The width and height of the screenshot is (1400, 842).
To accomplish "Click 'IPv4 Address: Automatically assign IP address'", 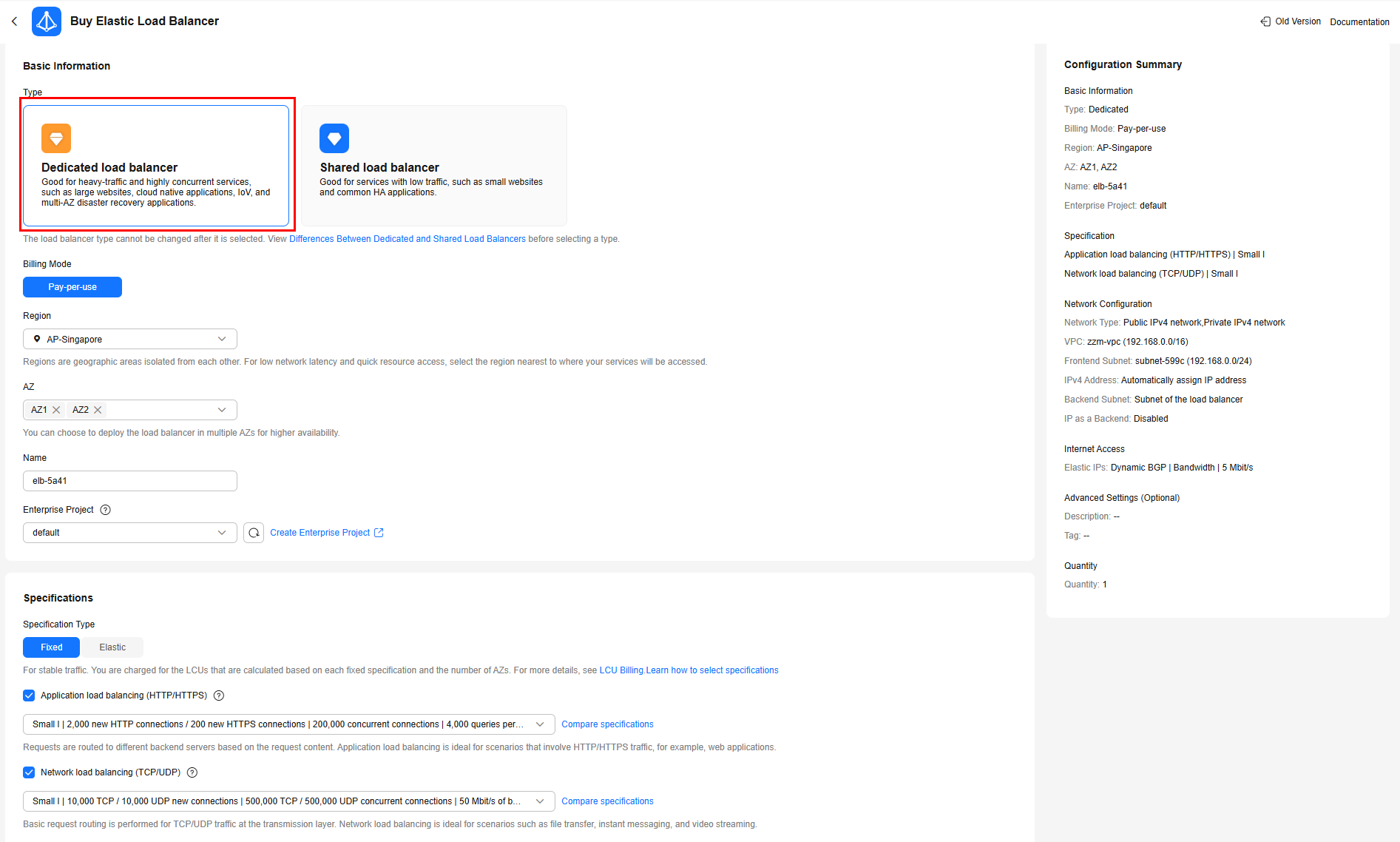I will click(x=1155, y=380).
